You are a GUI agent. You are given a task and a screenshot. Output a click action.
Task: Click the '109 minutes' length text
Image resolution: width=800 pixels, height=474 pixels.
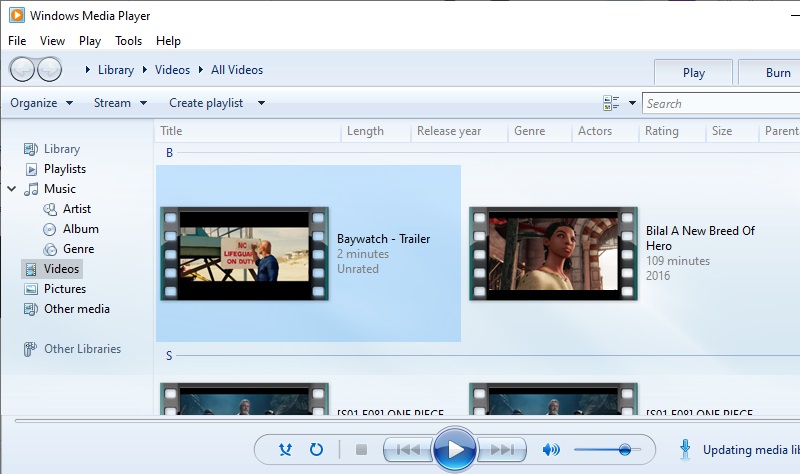coord(678,261)
